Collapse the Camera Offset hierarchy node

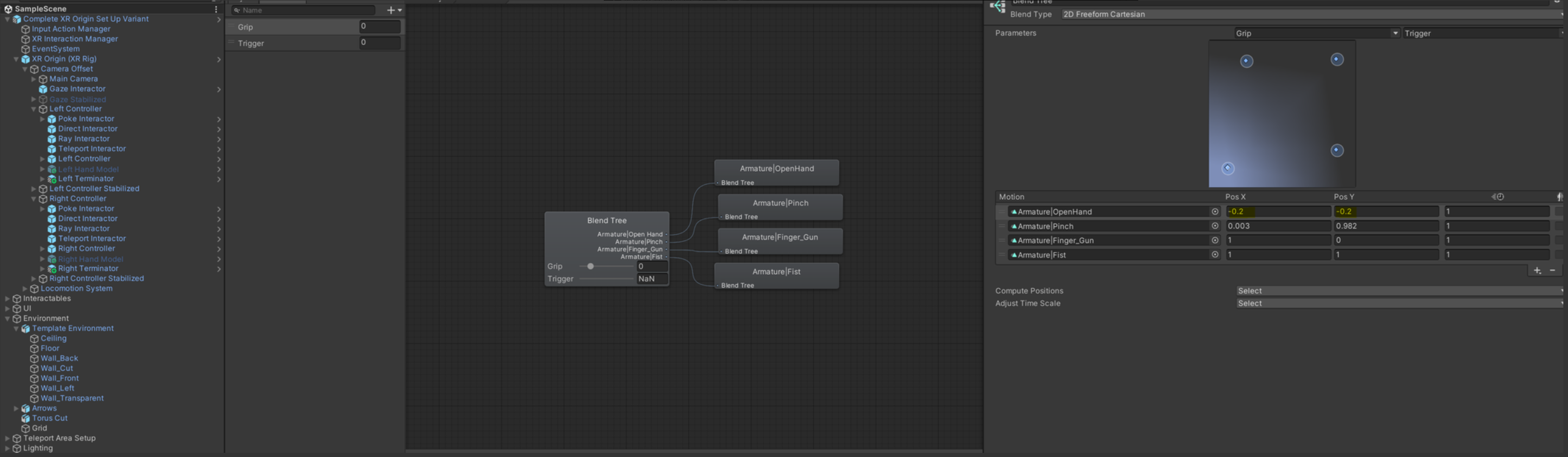(25, 69)
